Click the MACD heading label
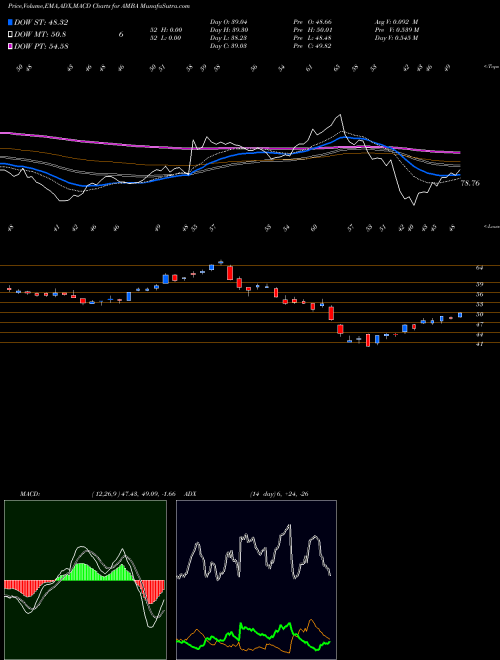The height and width of the screenshot is (660, 500). [29, 494]
